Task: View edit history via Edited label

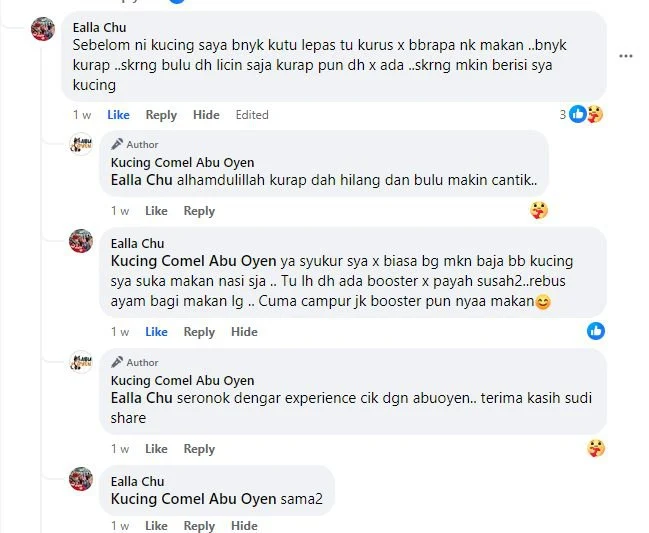Action: coord(252,115)
